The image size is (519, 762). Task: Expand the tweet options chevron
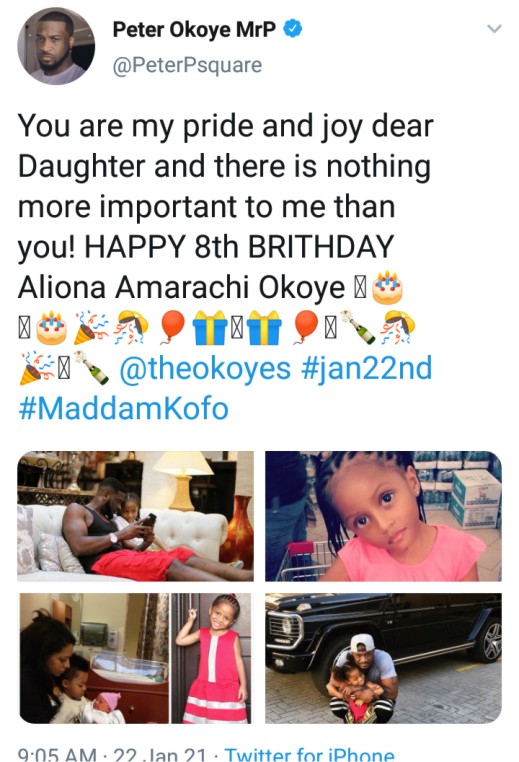click(494, 29)
